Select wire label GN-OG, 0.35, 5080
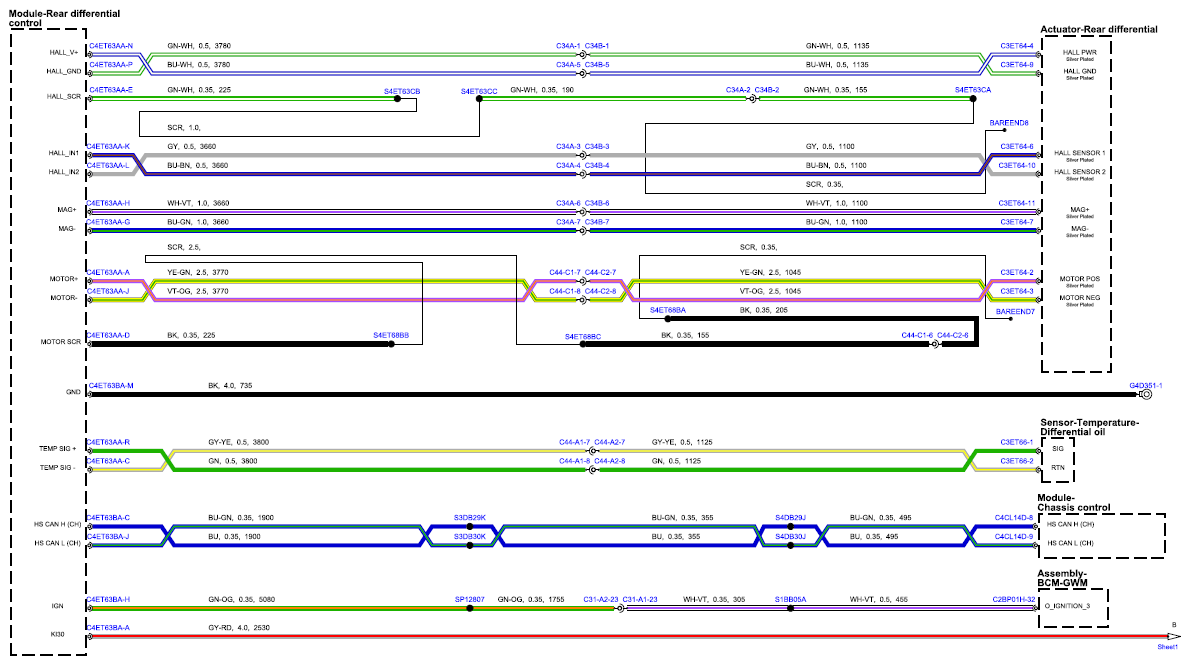Viewport: 1190px width, 665px height. 241,600
